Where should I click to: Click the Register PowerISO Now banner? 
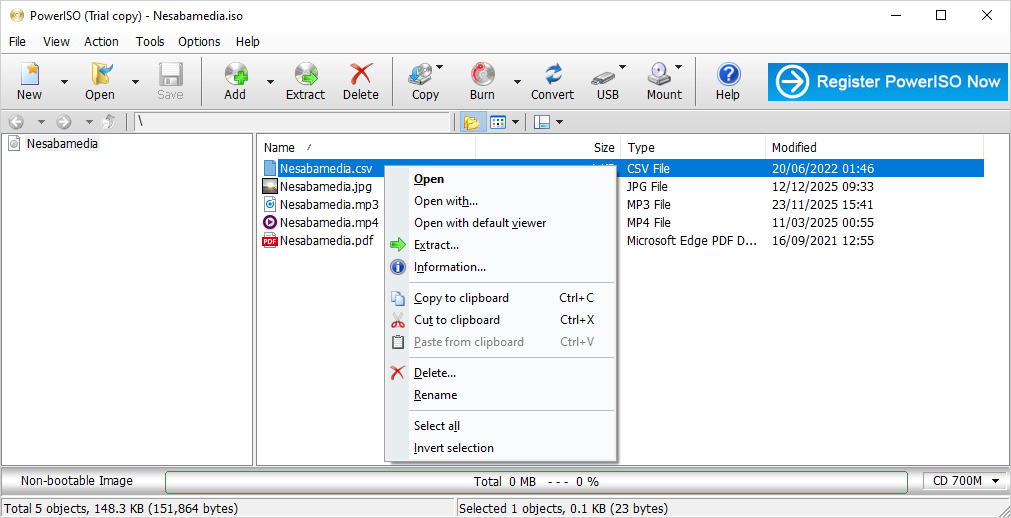point(887,82)
